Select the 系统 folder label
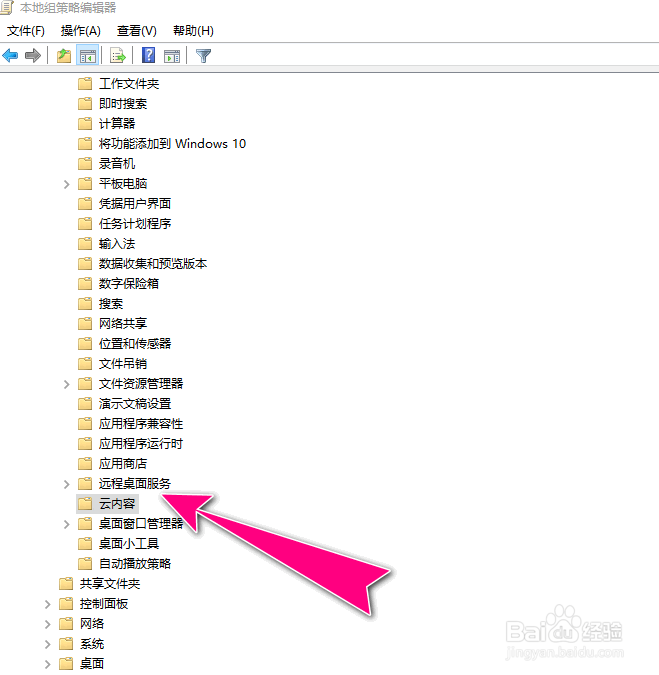The width and height of the screenshot is (659, 675). [x=92, y=644]
